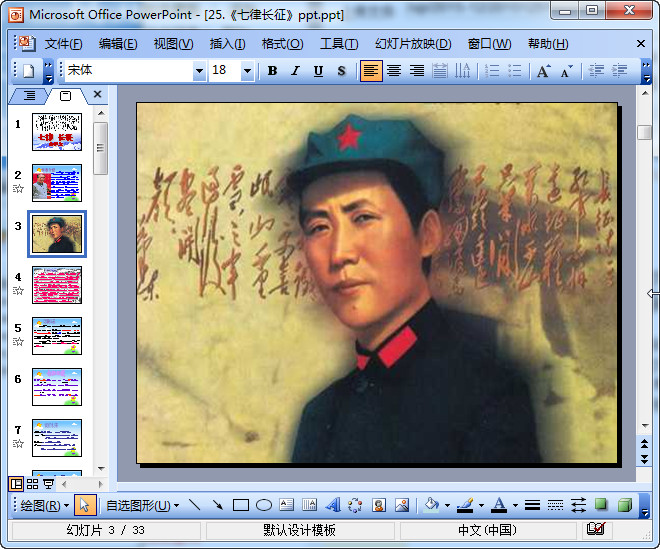Toggle Italic formatting
Viewport: 660px width, 549px height.
coord(295,71)
